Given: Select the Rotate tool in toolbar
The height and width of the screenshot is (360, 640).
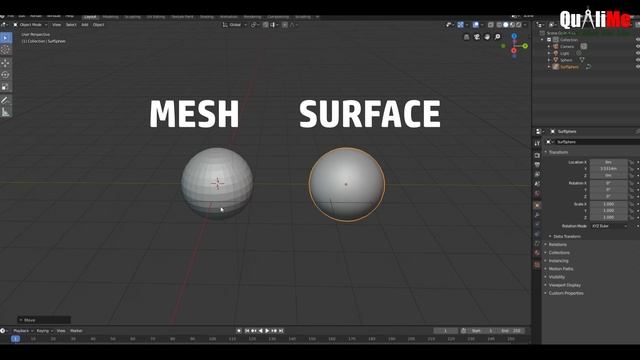Looking at the screenshot, I should (x=5, y=75).
